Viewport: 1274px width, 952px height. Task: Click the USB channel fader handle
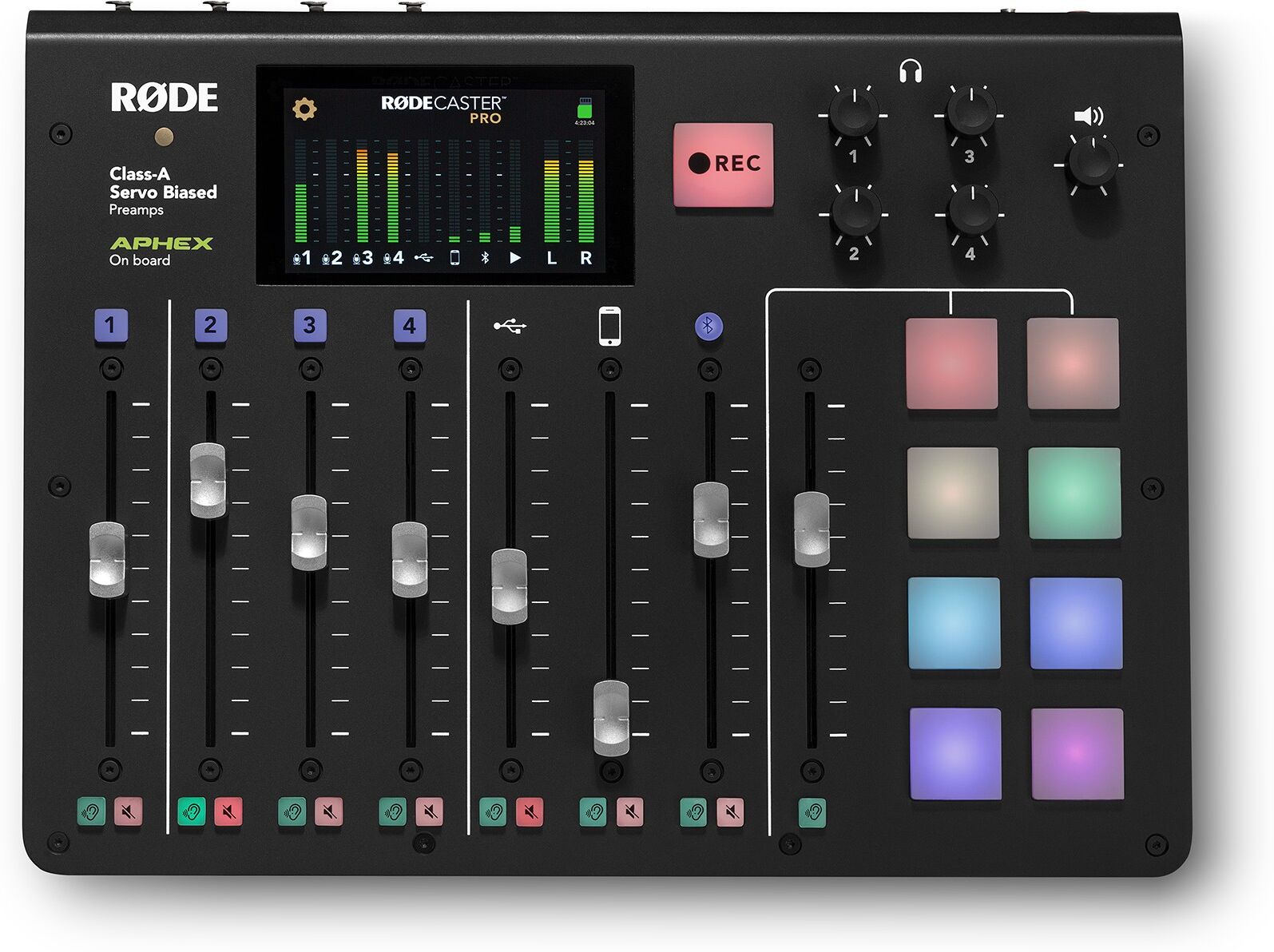coord(510,586)
